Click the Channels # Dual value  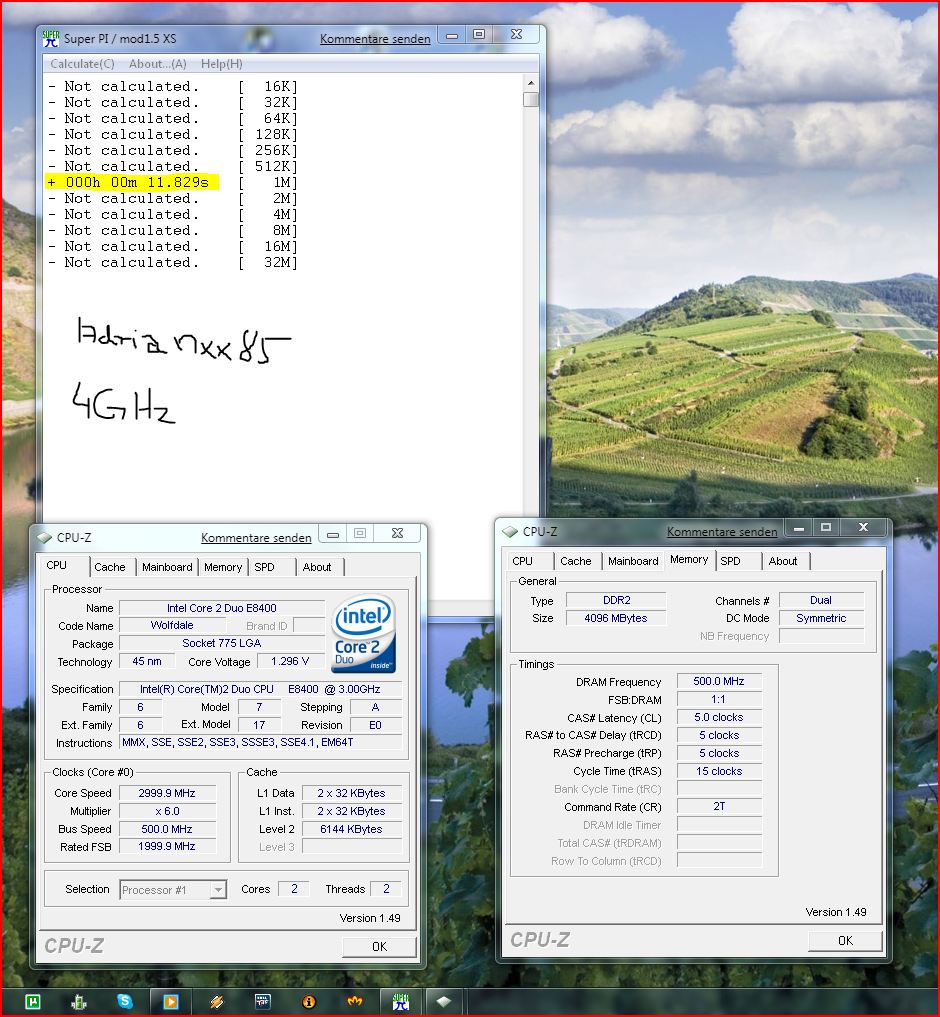click(821, 601)
